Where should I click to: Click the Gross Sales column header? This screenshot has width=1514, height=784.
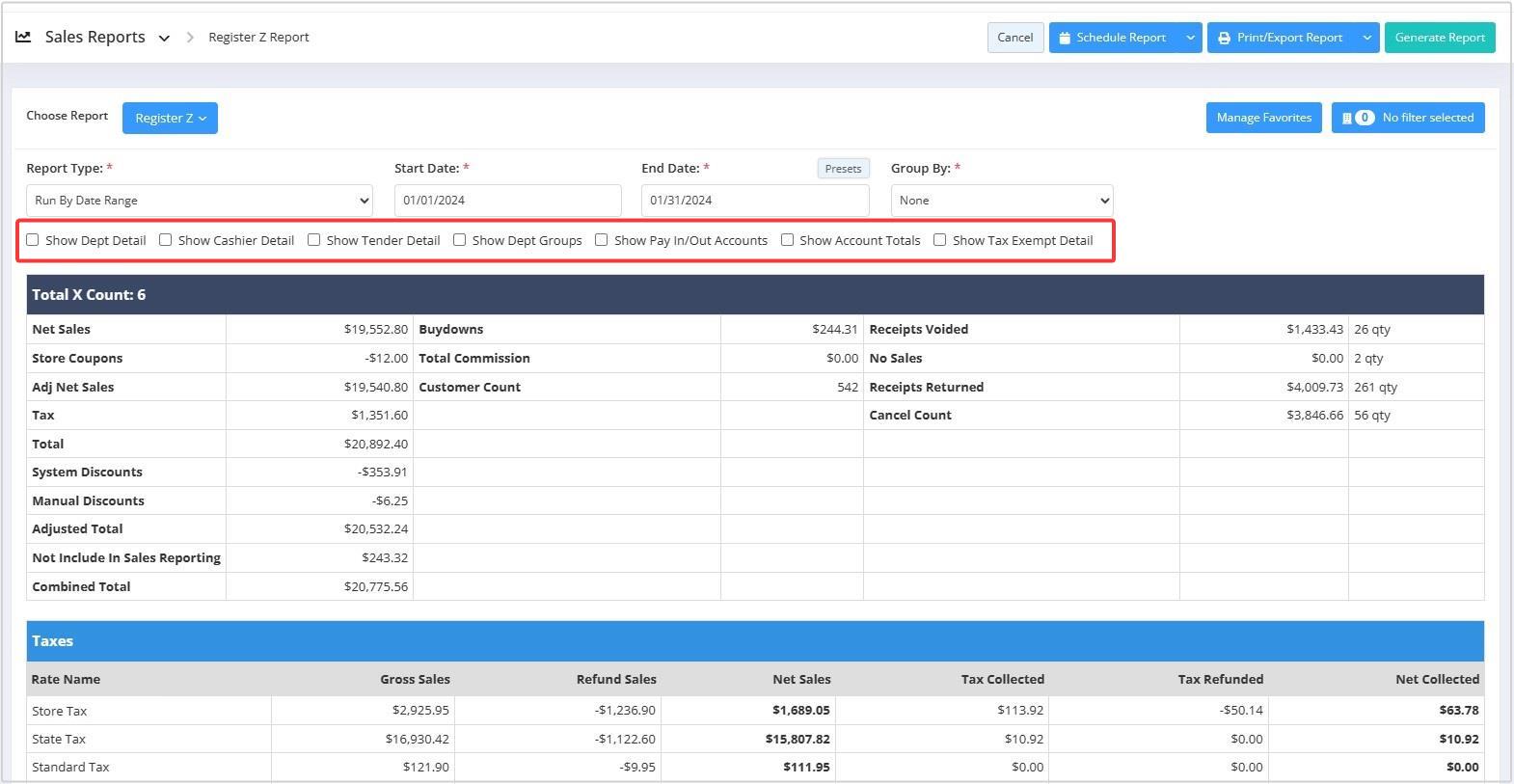point(415,680)
